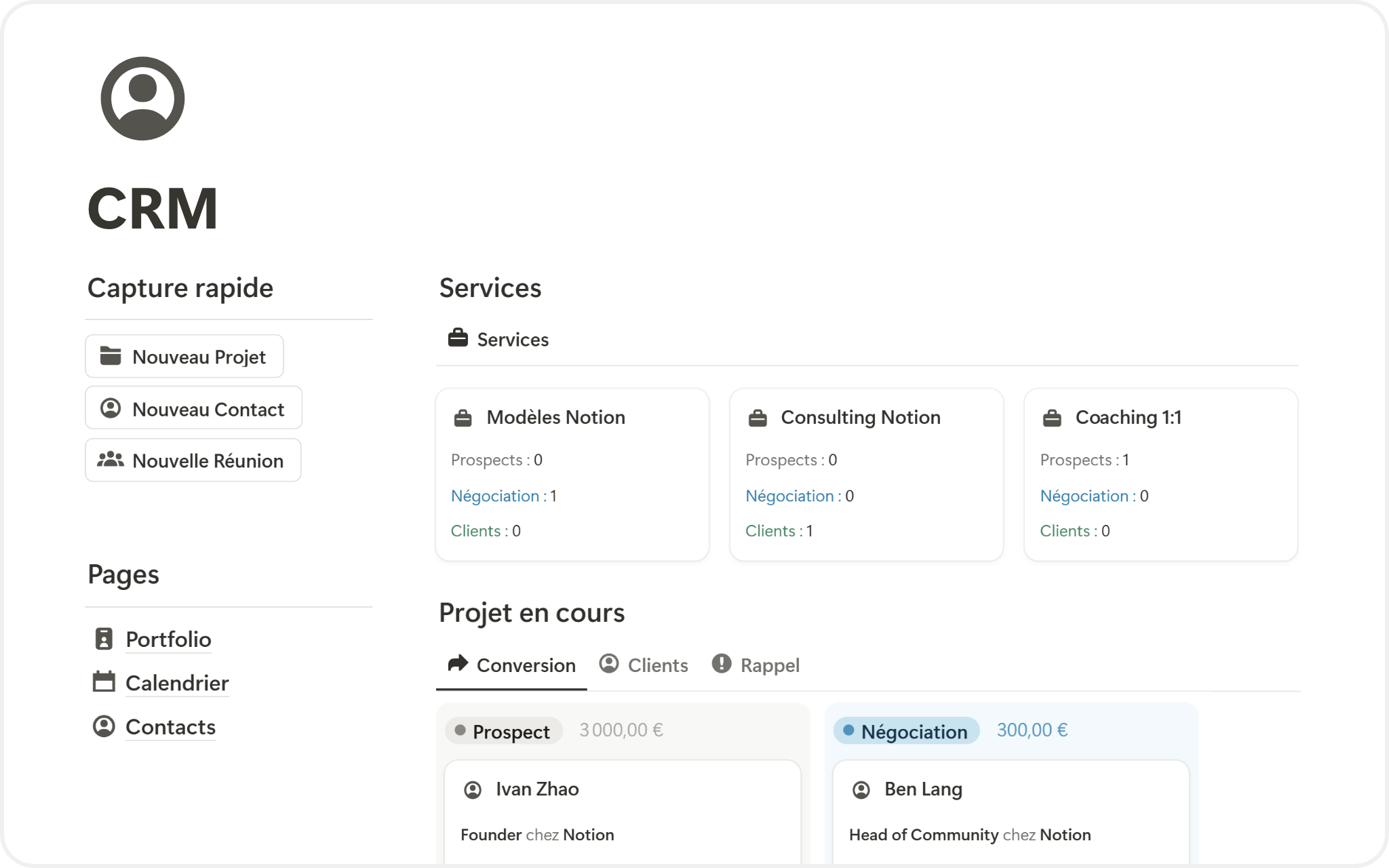Click the gray Prospect group label
1389x868 pixels.
point(504,731)
